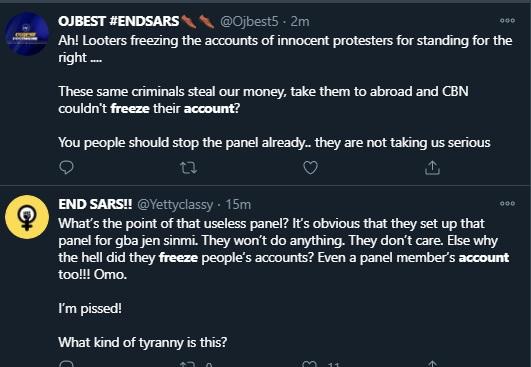The image size is (531, 367).
Task: Like the OJBEST #ENDSARS tweet
Action: tap(310, 168)
